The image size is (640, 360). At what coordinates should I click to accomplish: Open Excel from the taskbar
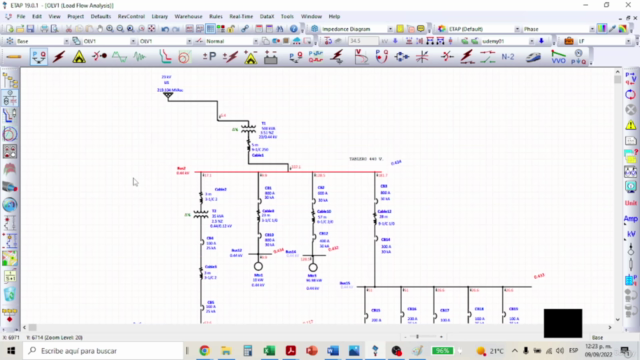(x=269, y=351)
